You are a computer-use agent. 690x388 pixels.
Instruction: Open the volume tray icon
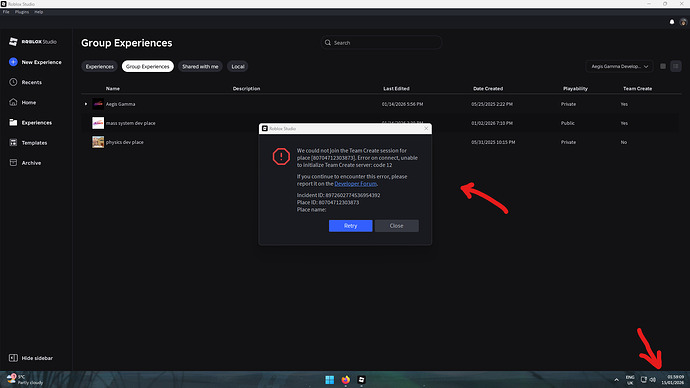653,380
